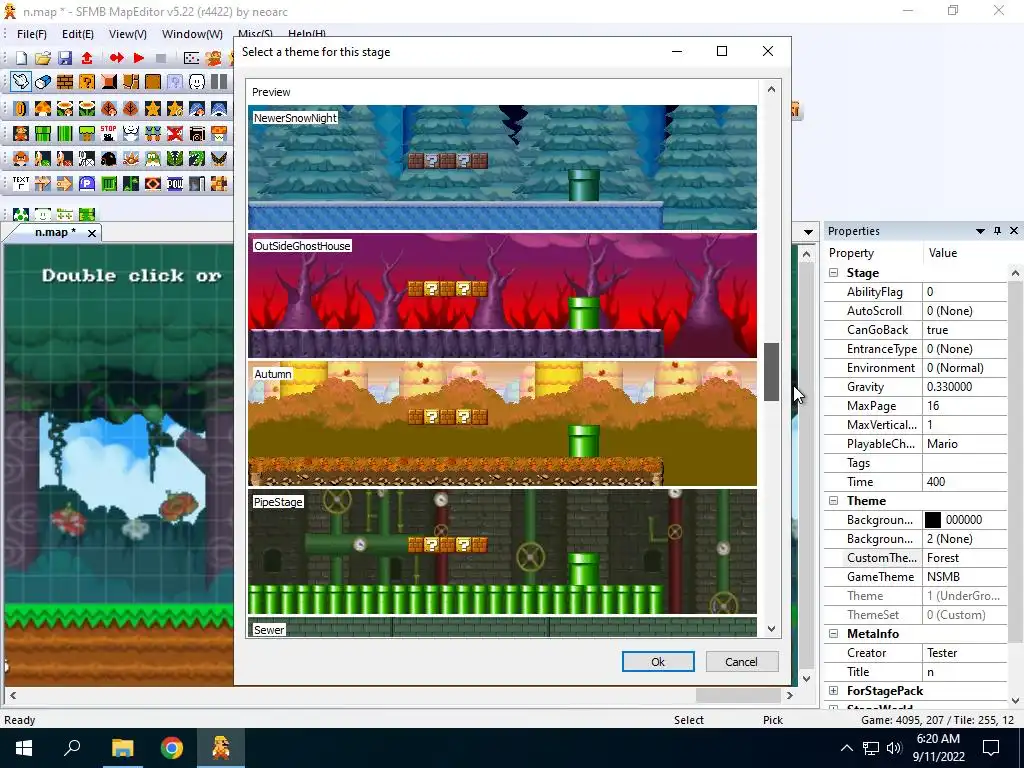Image resolution: width=1024 pixels, height=768 pixels.
Task: Open the document tab list dropdown
Action: (x=808, y=232)
